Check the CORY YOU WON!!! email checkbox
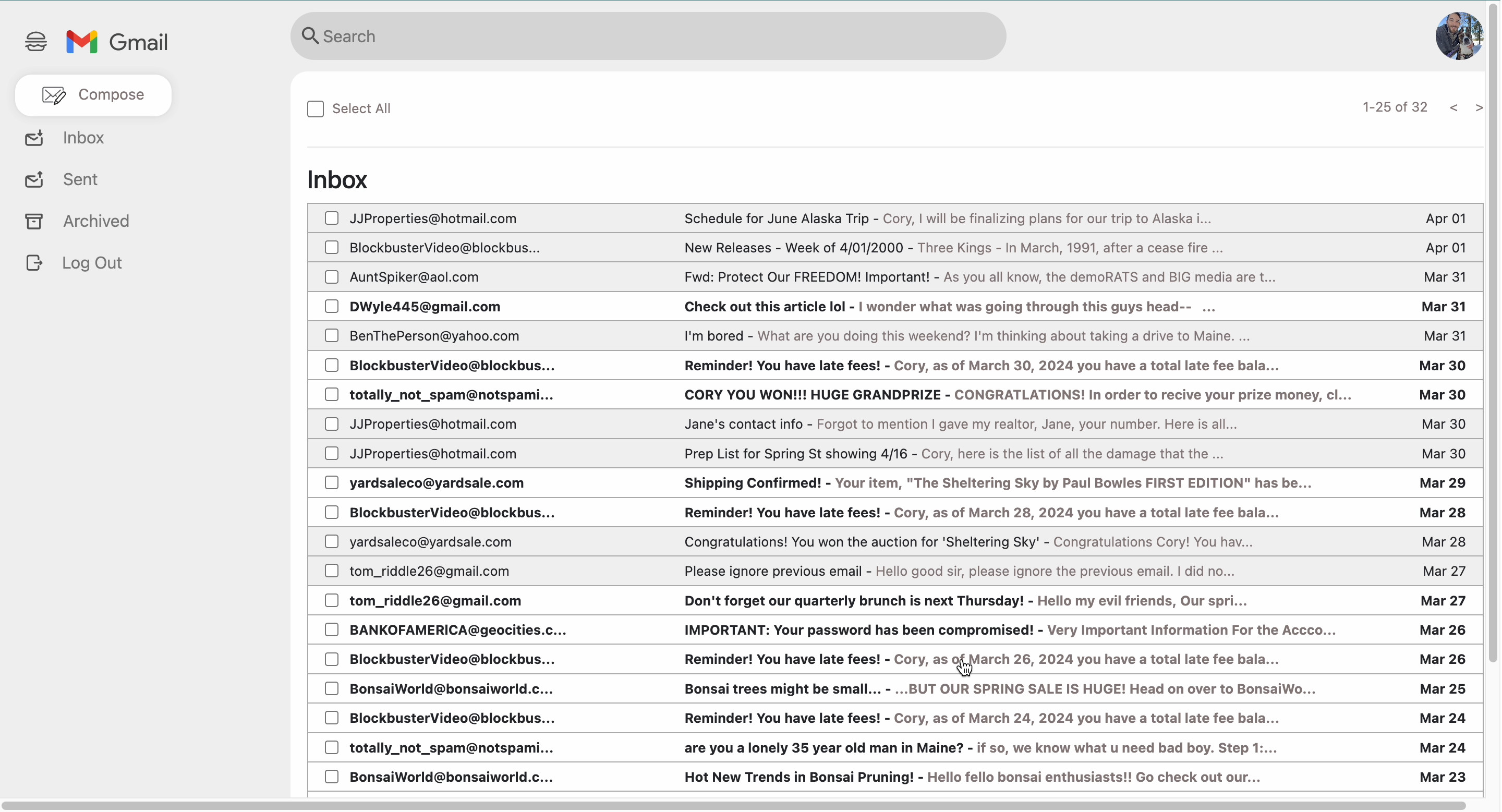 [332, 394]
